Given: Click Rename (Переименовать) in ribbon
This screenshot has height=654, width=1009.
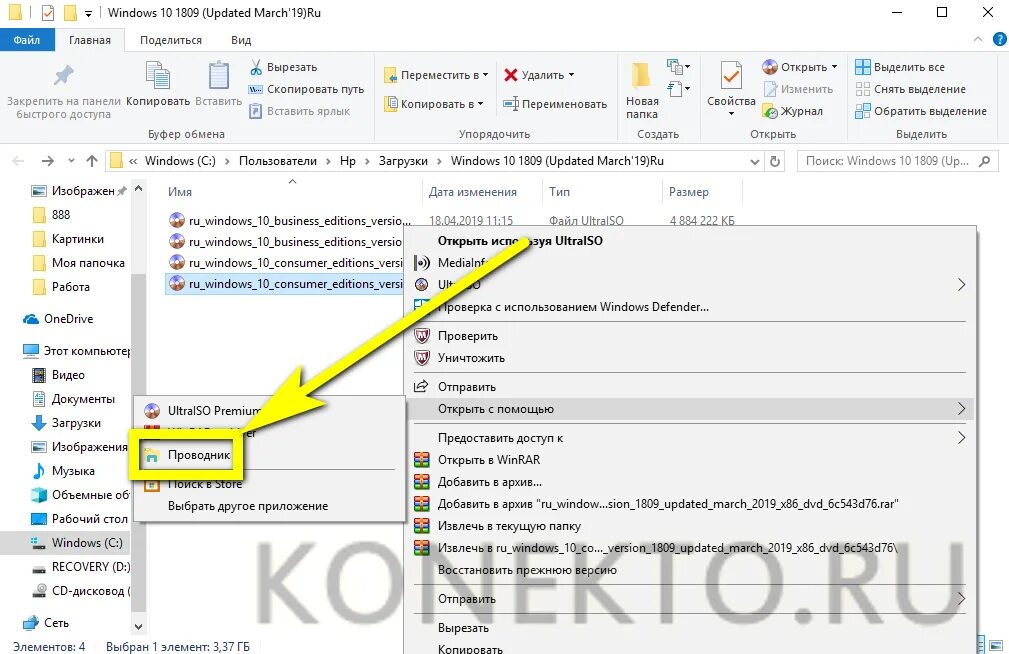Looking at the screenshot, I should 555,104.
